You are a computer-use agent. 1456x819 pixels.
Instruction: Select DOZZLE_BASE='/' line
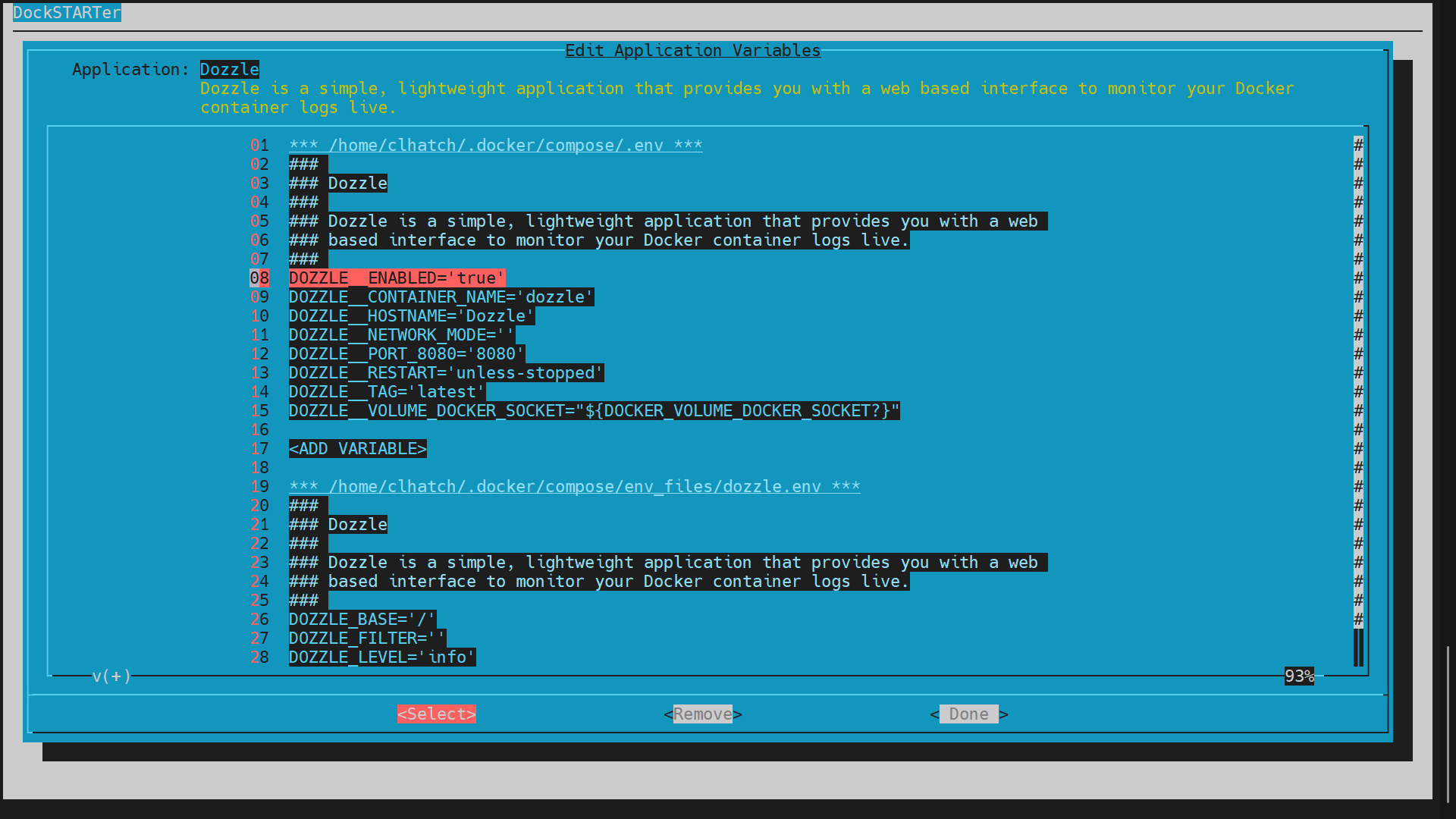tap(362, 619)
